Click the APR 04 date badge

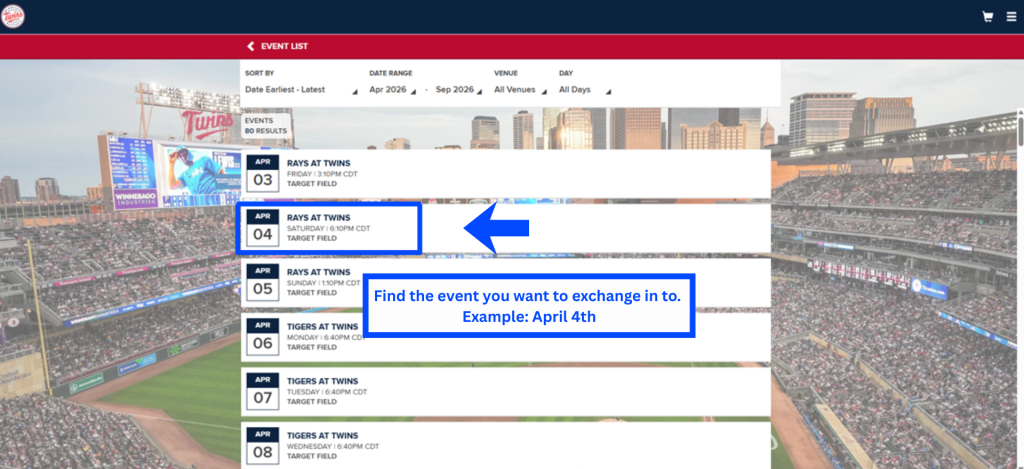coord(263,228)
